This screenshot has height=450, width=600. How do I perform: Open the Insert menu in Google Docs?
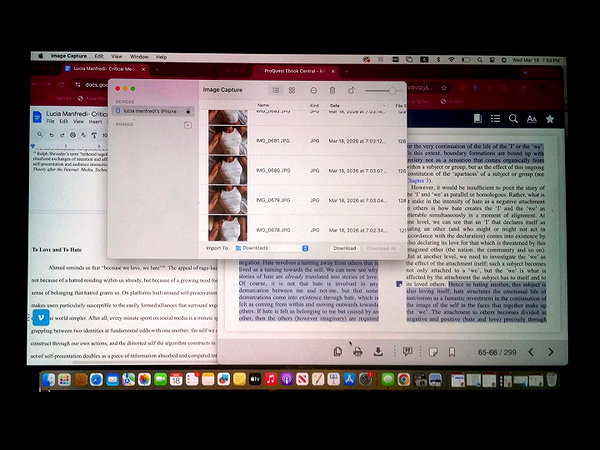point(95,122)
